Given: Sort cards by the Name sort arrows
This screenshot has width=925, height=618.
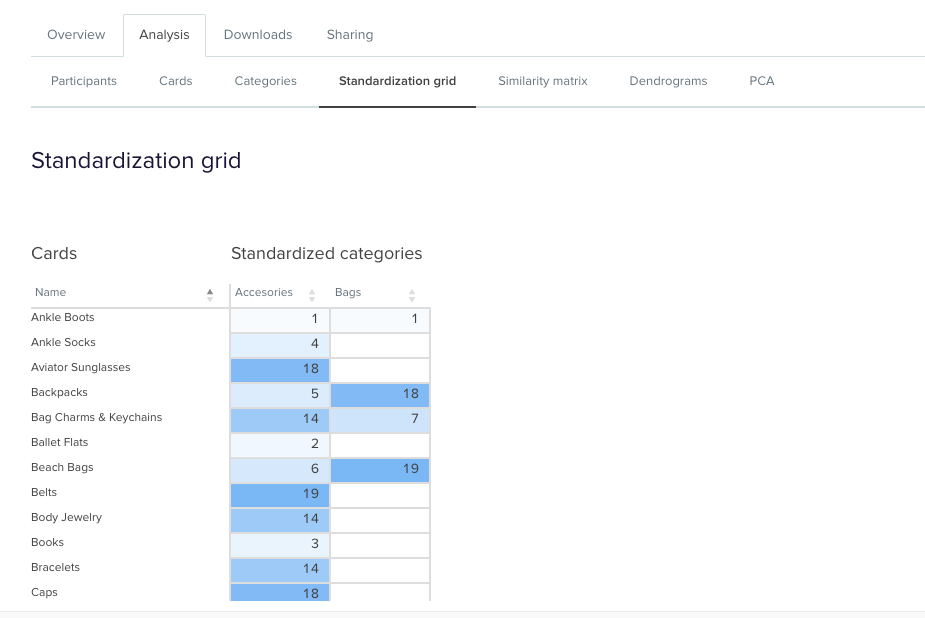Looking at the screenshot, I should click(x=210, y=295).
